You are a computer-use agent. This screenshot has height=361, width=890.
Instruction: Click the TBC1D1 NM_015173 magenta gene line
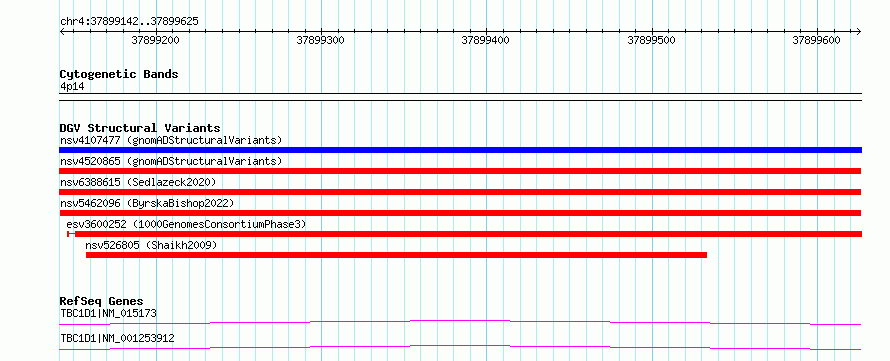460,322
